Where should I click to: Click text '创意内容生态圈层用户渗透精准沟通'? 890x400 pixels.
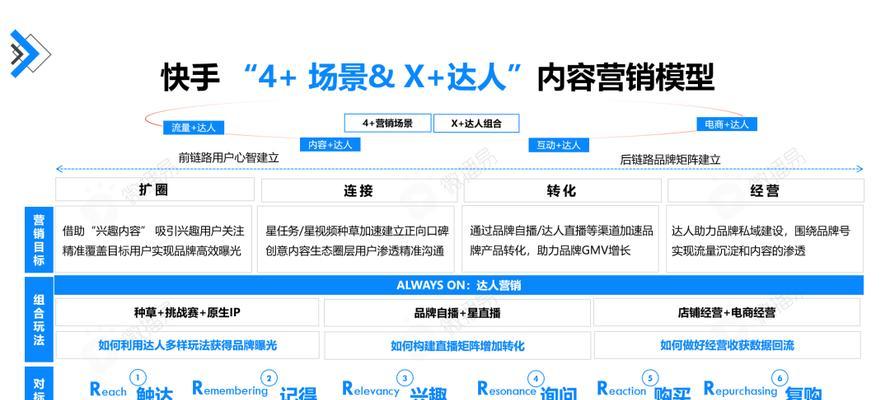tap(355, 251)
